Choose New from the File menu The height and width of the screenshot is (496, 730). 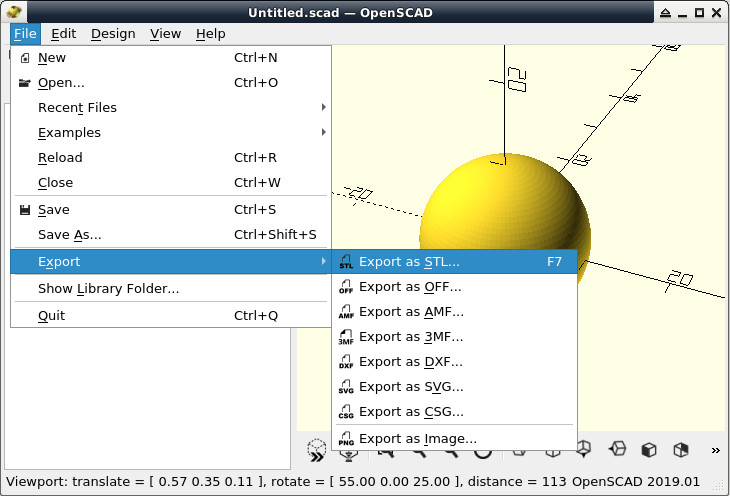coord(171,58)
